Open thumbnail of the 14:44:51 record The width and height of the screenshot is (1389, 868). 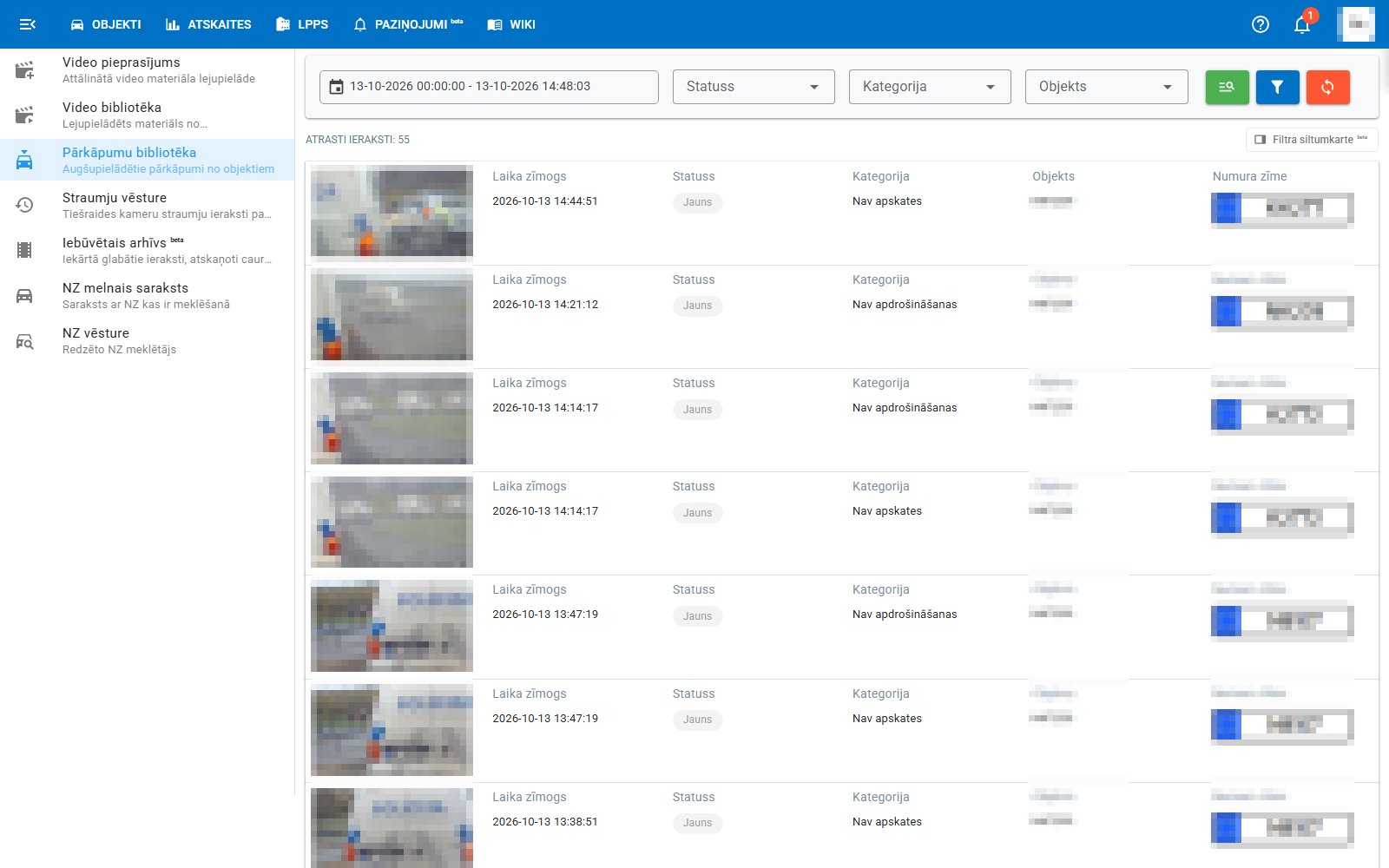[x=392, y=211]
